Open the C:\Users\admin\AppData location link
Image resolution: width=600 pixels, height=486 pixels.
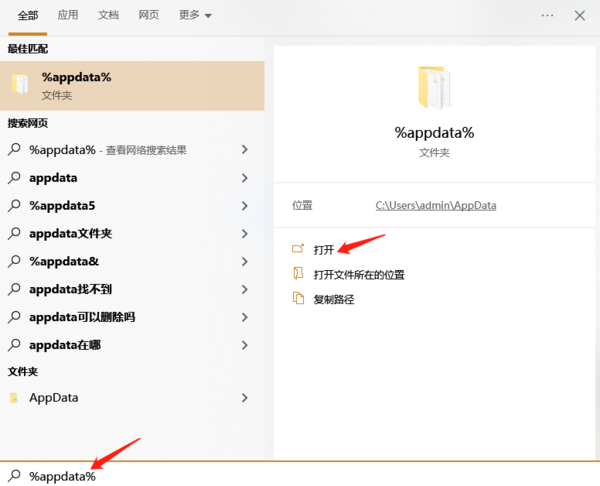[435, 205]
